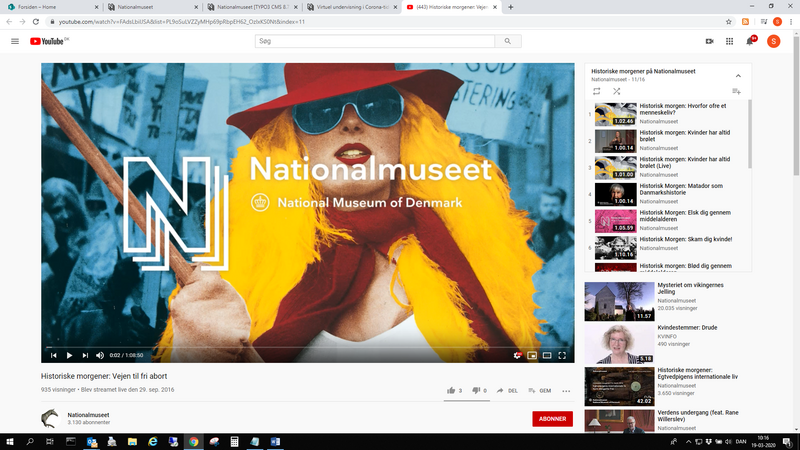Open the Nationalmuseet channel name link
800x450 pixels.
tap(88, 415)
